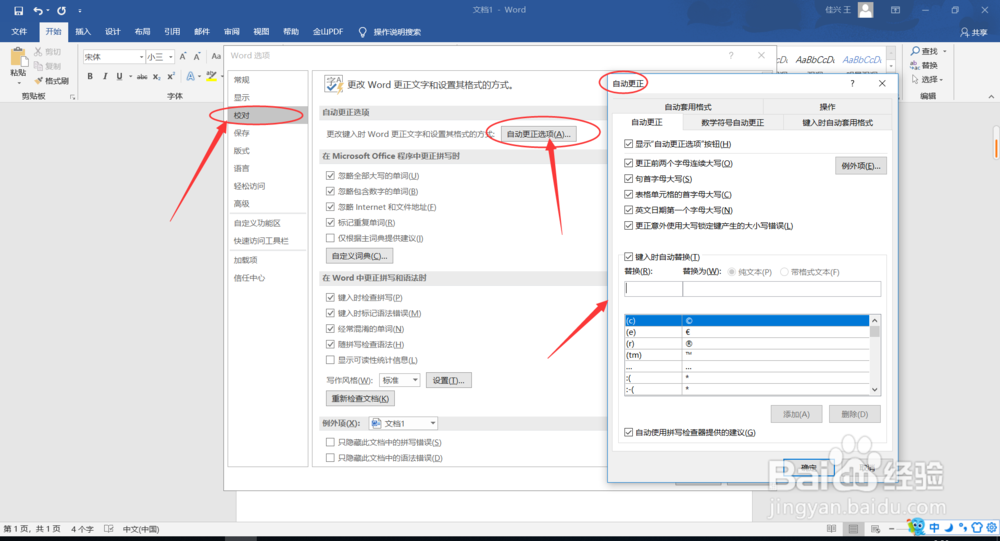Undo the last action
The image size is (1000, 541).
pyautogui.click(x=38, y=10)
